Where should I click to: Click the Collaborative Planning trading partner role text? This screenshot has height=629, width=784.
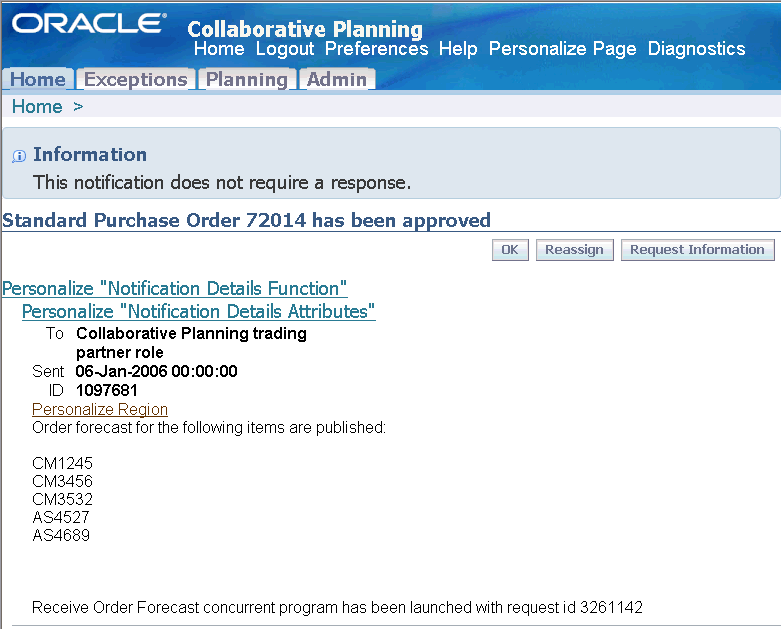pyautogui.click(x=191, y=343)
